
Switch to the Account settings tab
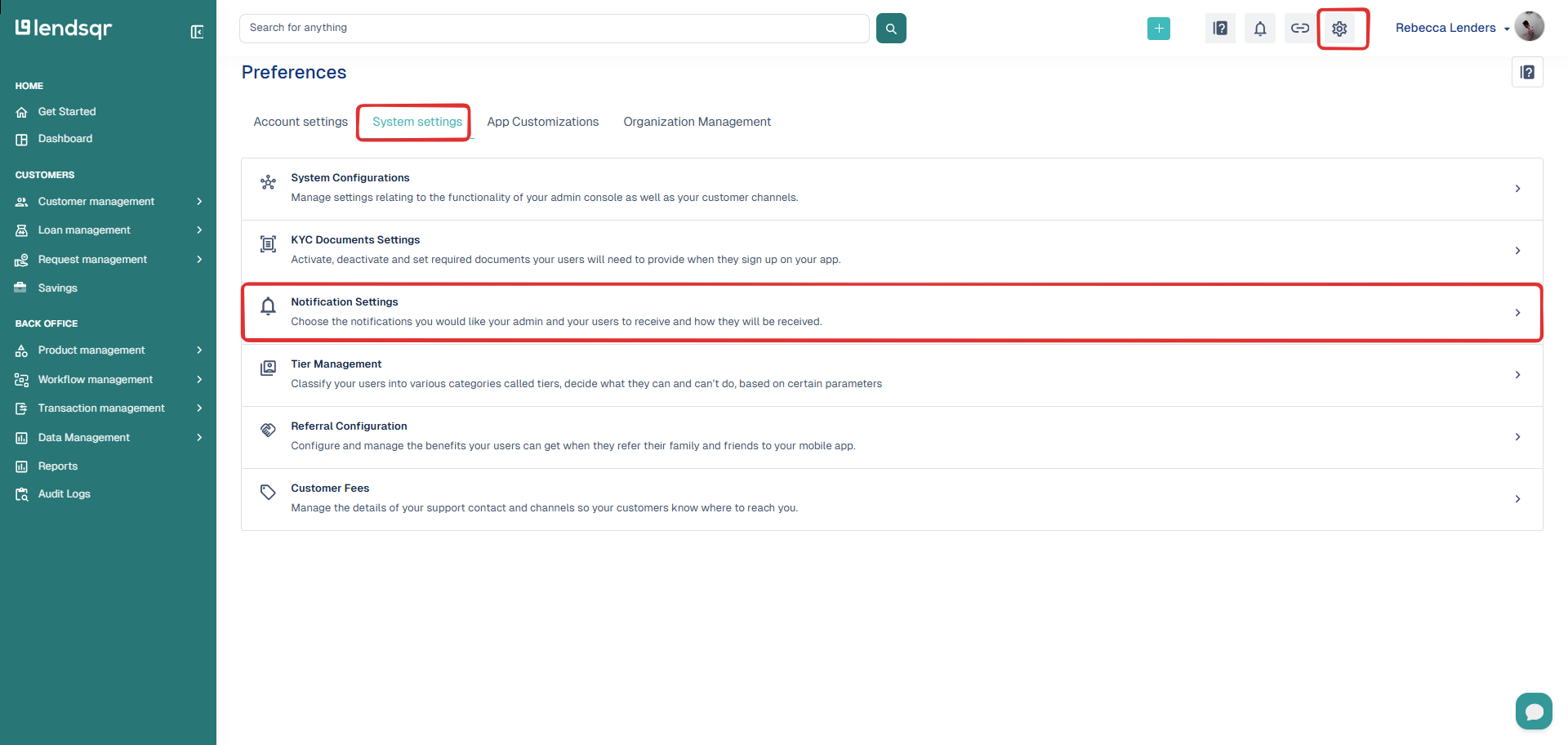[301, 122]
